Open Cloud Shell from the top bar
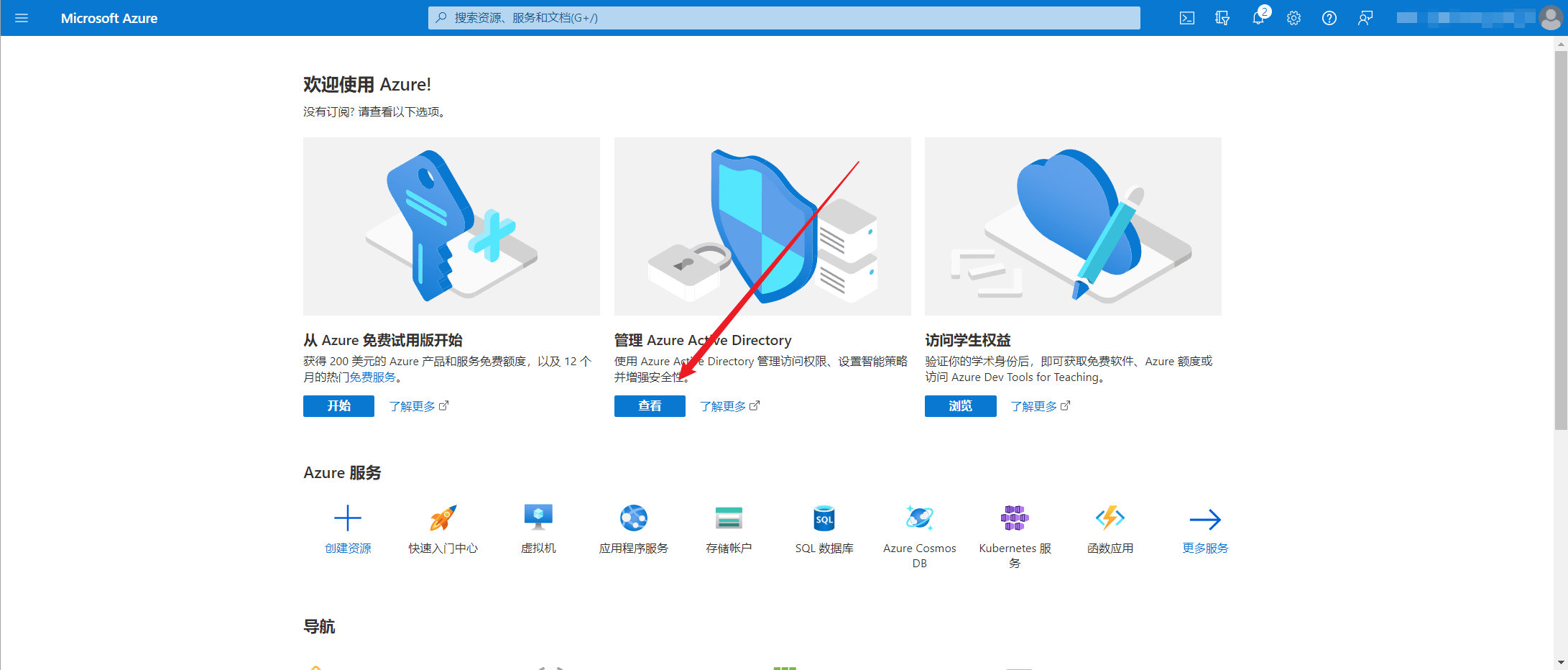 point(1186,18)
